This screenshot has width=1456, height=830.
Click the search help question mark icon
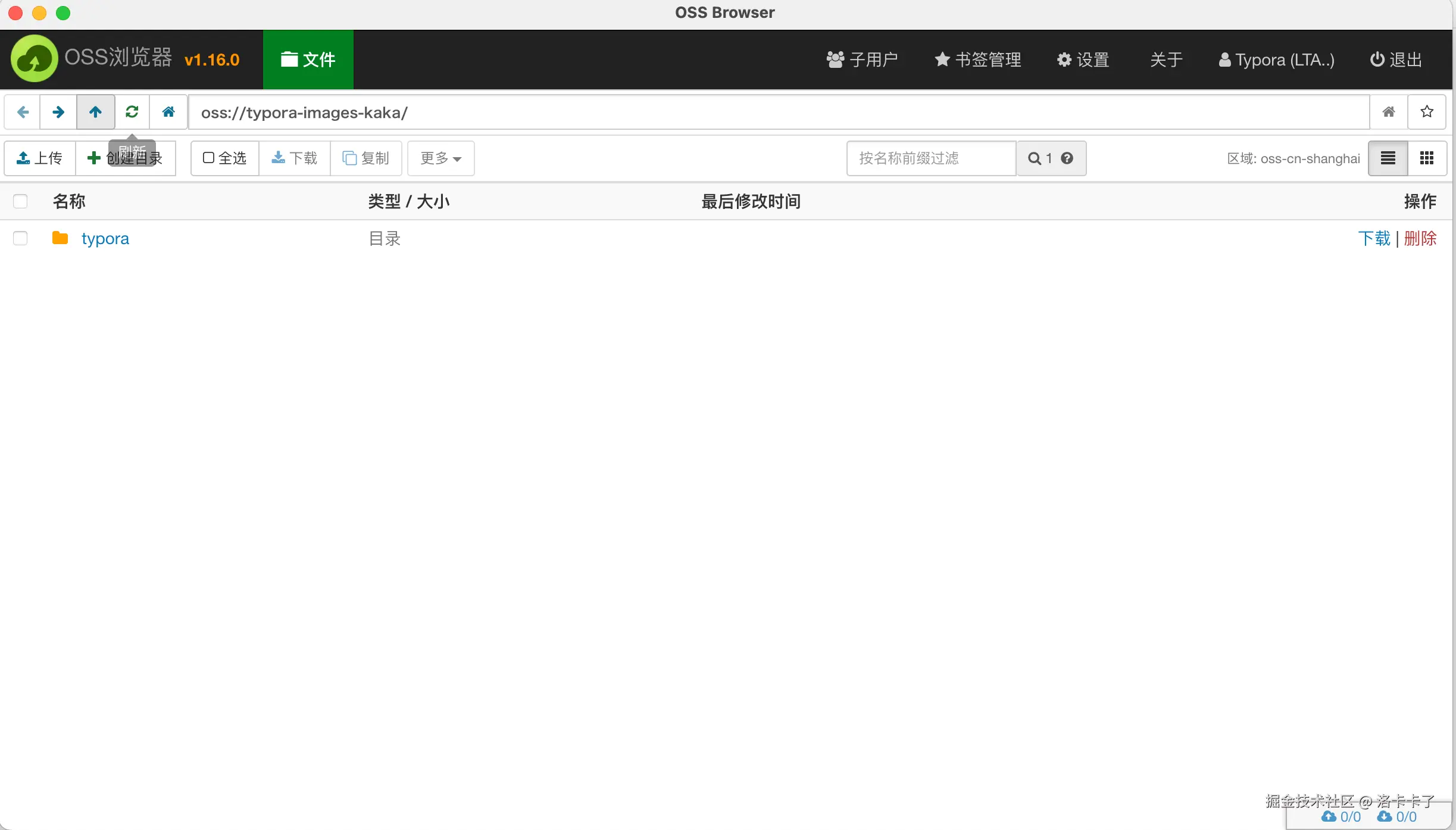pyautogui.click(x=1067, y=158)
